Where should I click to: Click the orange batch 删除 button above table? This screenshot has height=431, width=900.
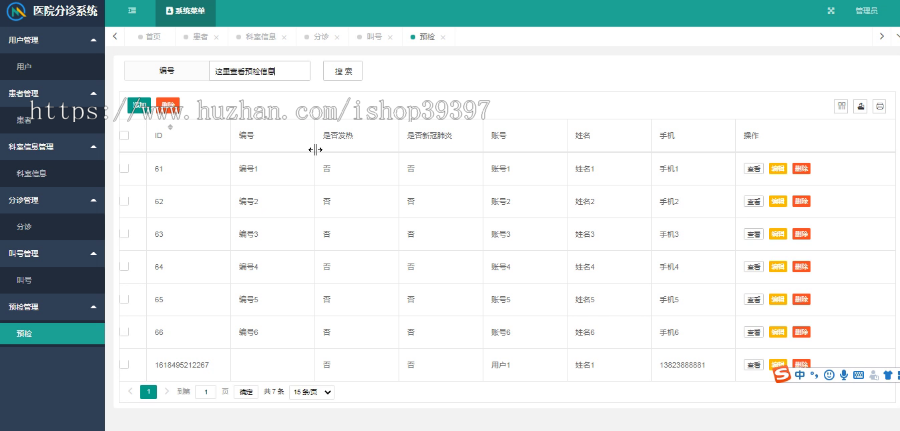(168, 105)
